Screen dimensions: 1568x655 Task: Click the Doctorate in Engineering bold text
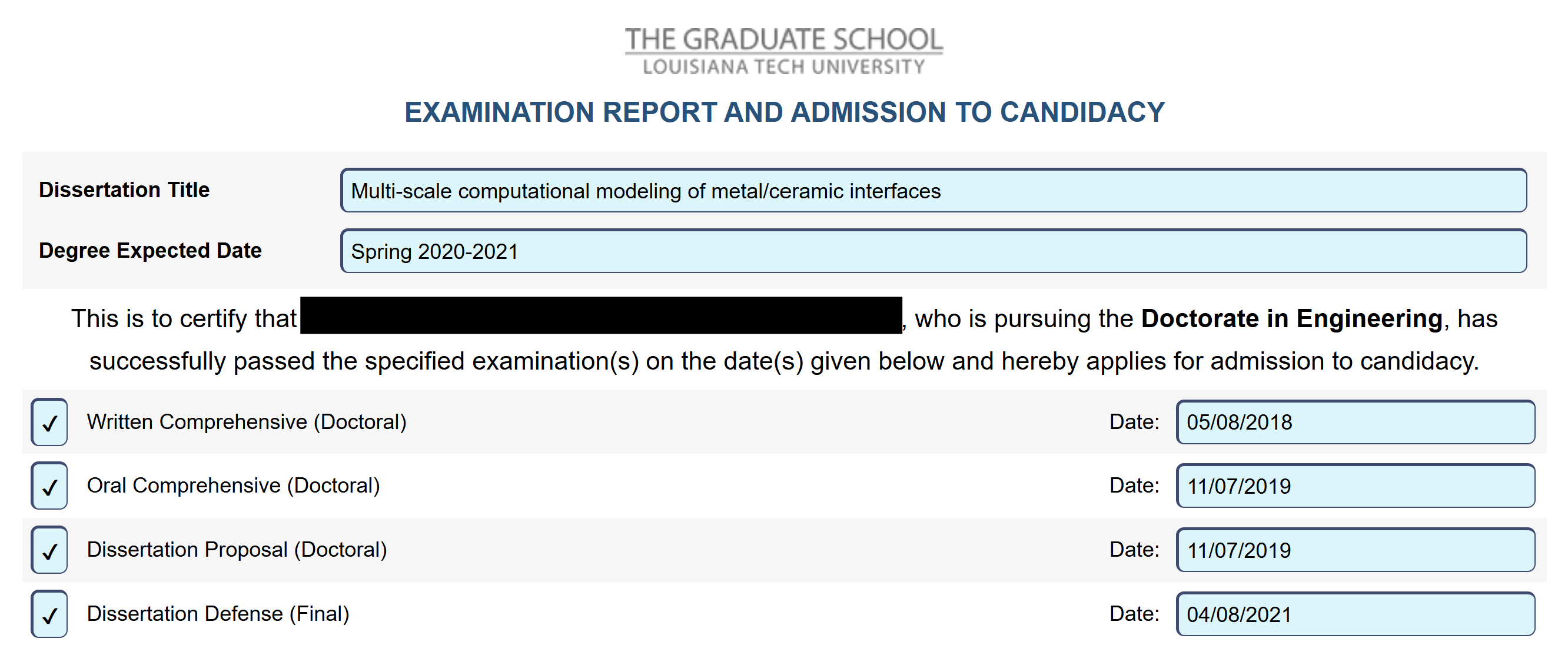point(1291,319)
